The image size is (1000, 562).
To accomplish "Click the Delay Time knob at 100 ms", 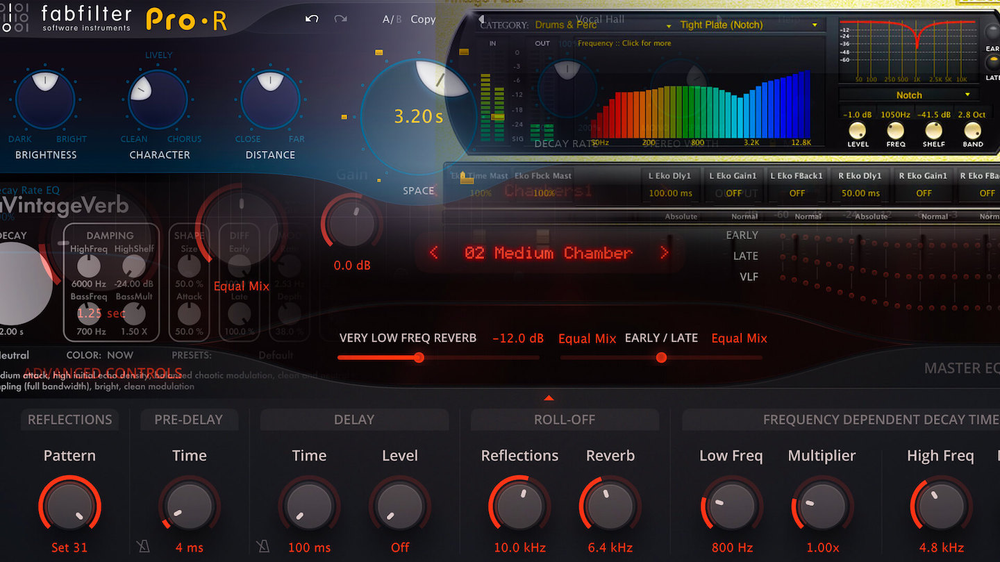I will (x=309, y=506).
